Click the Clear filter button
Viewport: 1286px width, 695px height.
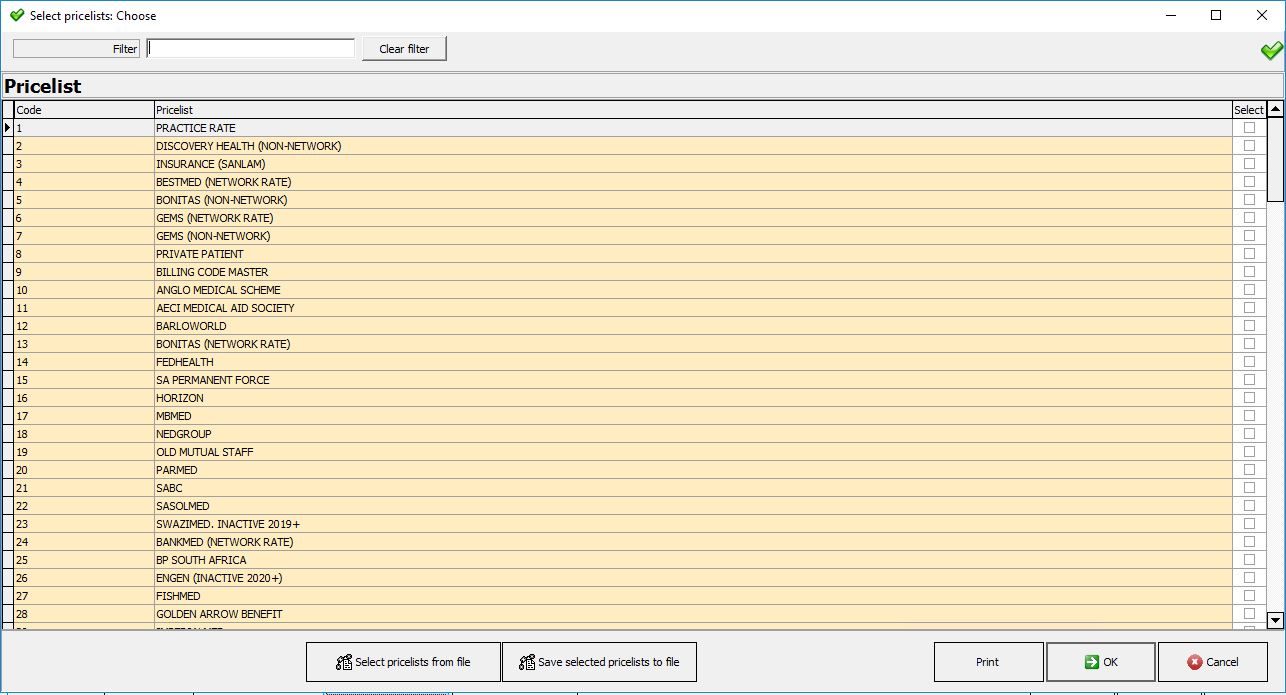point(404,49)
